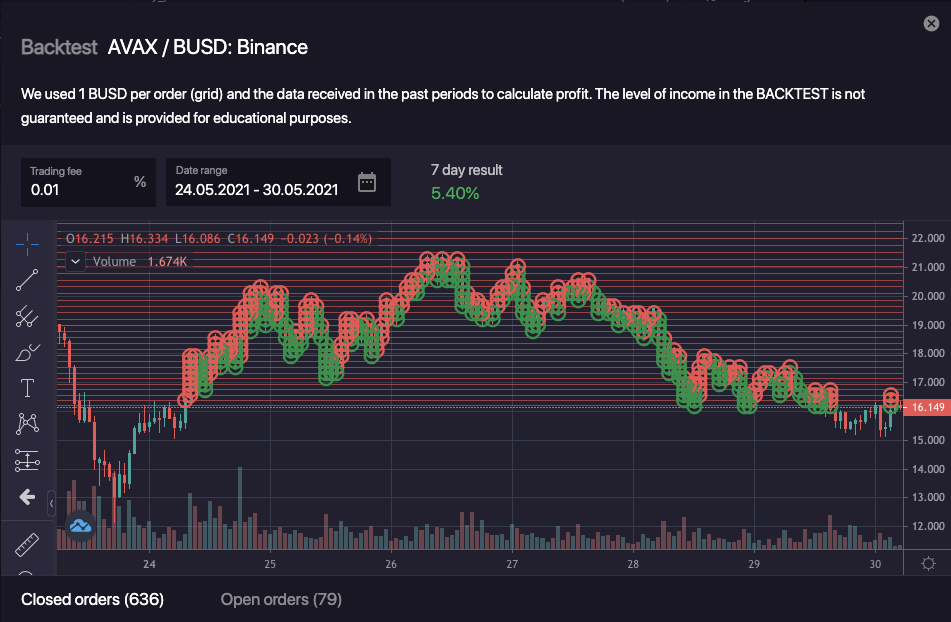Edit the Trading fee input field
The height and width of the screenshot is (622, 951).
pyautogui.click(x=78, y=188)
